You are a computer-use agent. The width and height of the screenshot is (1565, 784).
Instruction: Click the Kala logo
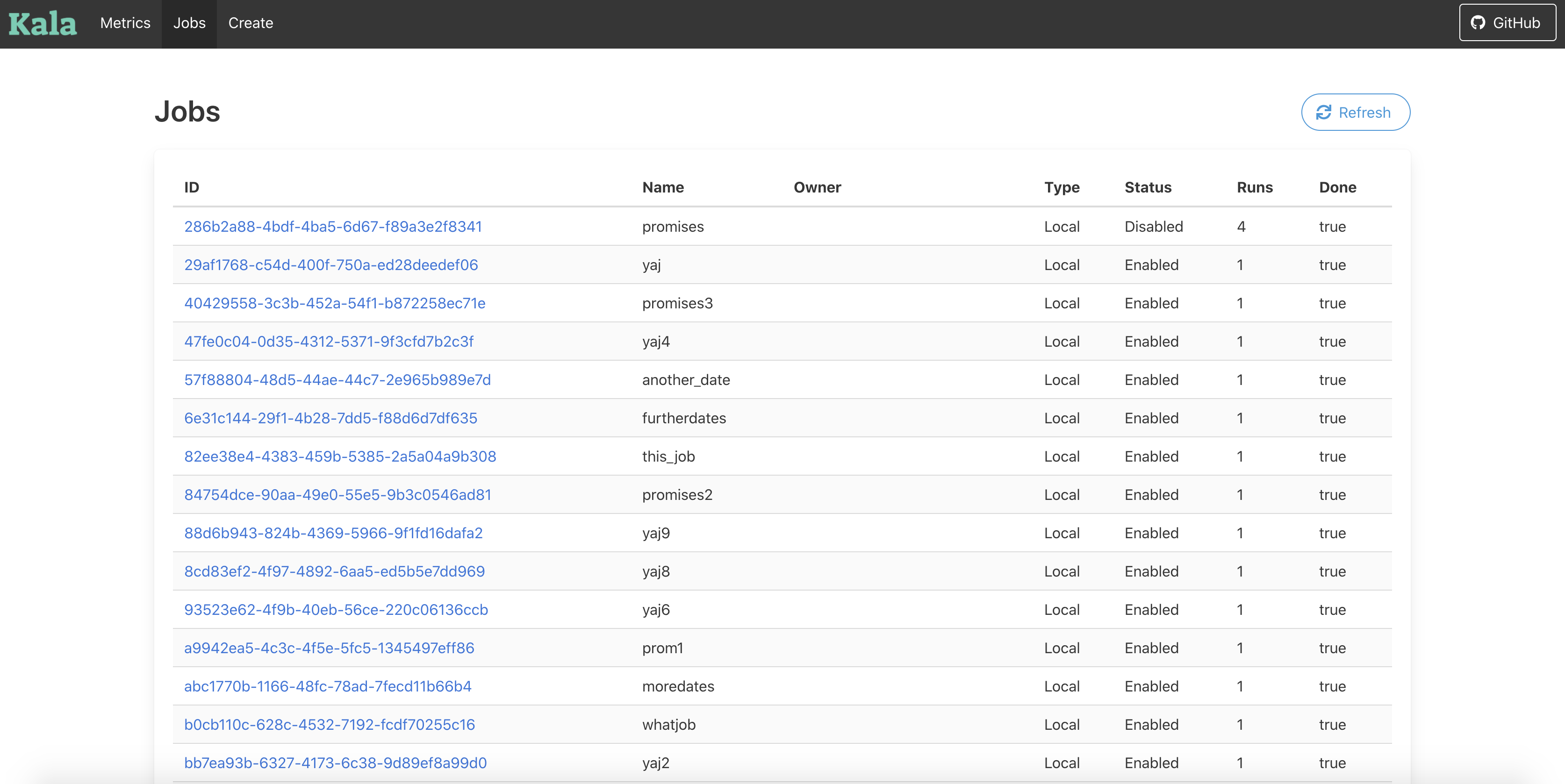click(x=43, y=24)
